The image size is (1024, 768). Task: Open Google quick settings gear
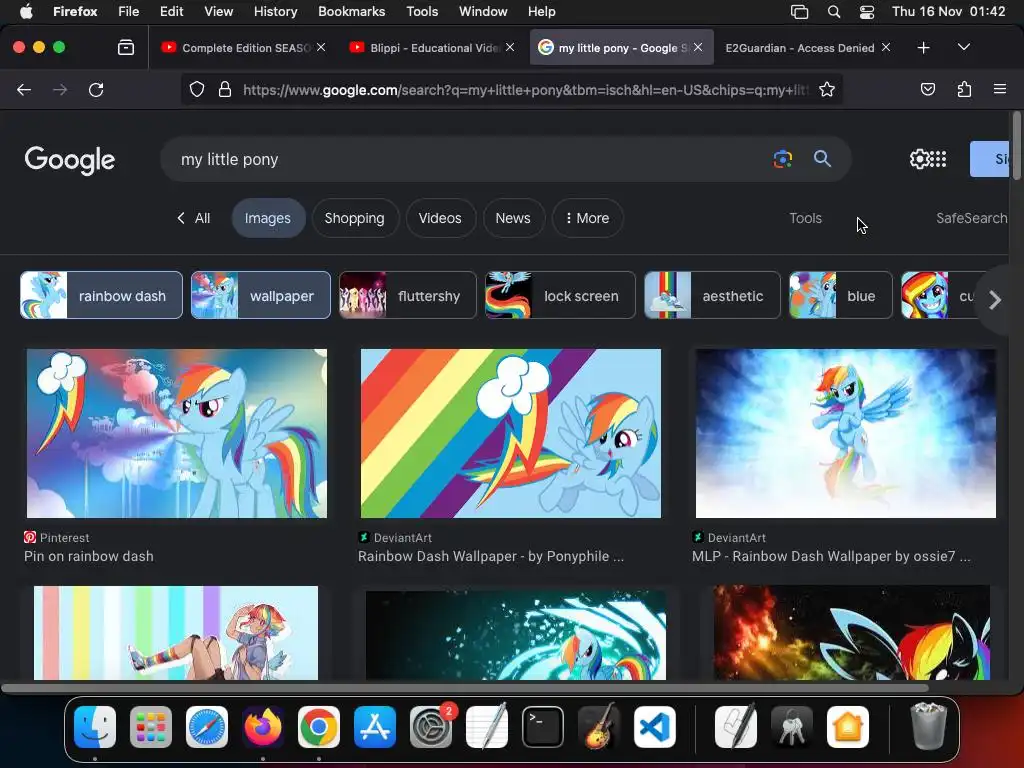tap(918, 159)
